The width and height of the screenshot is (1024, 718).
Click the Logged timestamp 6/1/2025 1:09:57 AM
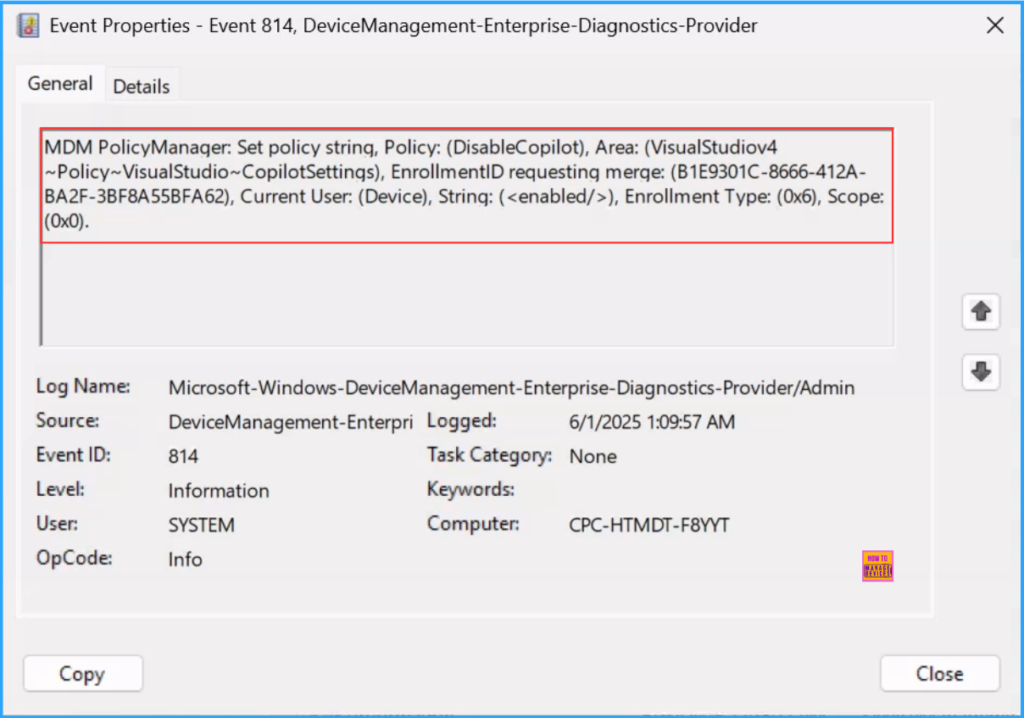point(652,422)
